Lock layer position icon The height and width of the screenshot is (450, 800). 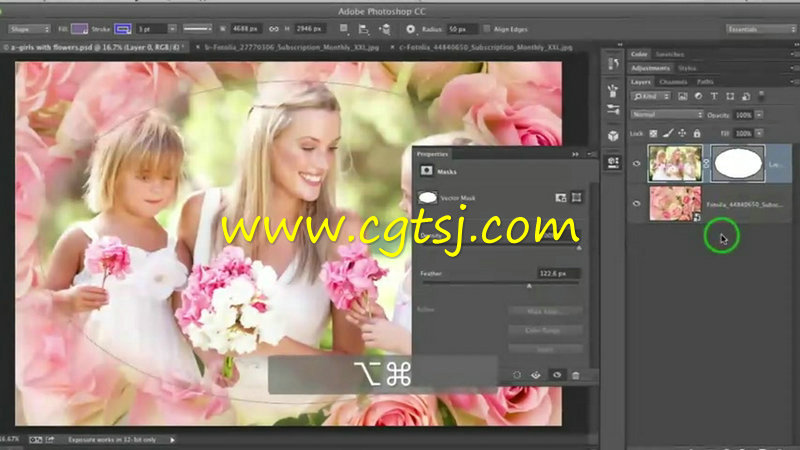(682, 133)
